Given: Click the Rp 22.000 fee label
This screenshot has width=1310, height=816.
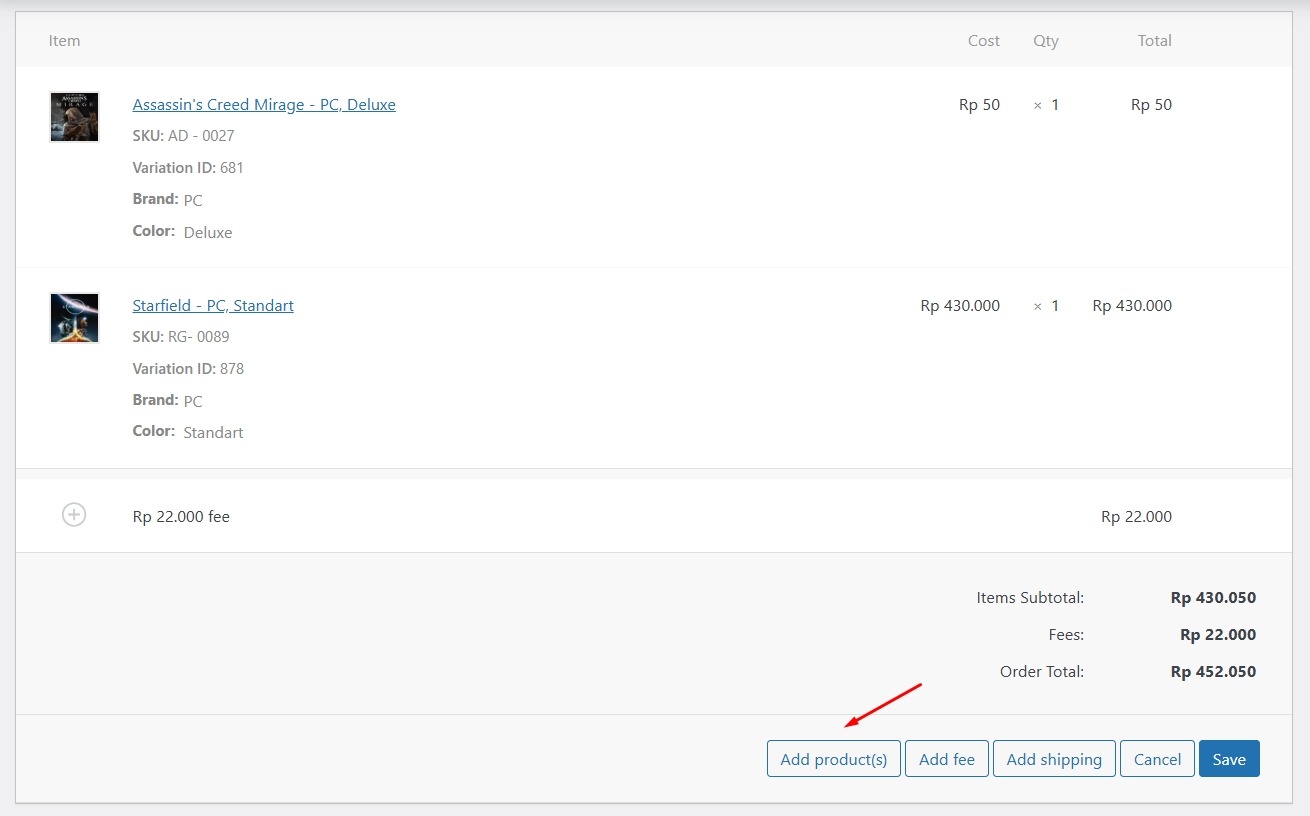Looking at the screenshot, I should coord(181,517).
